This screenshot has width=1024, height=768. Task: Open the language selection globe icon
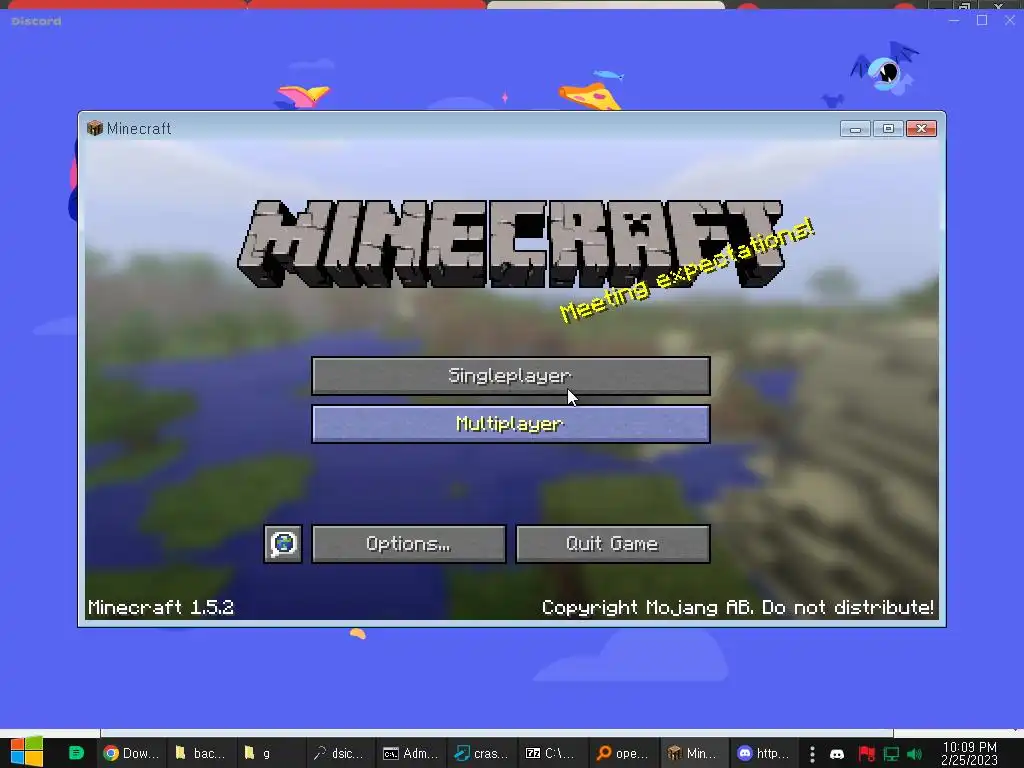(x=283, y=543)
